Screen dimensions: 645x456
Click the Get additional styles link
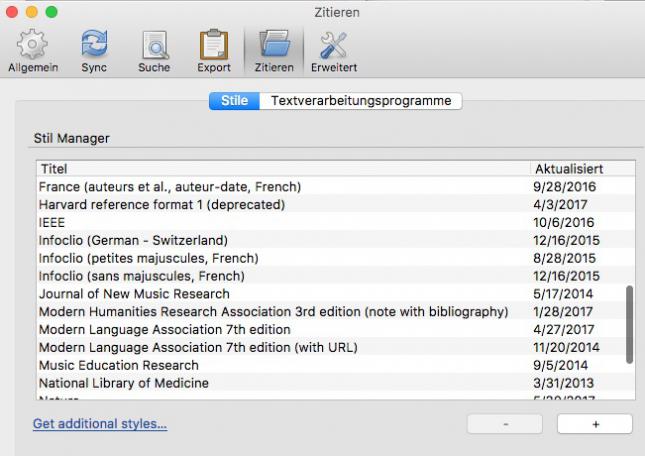click(100, 424)
